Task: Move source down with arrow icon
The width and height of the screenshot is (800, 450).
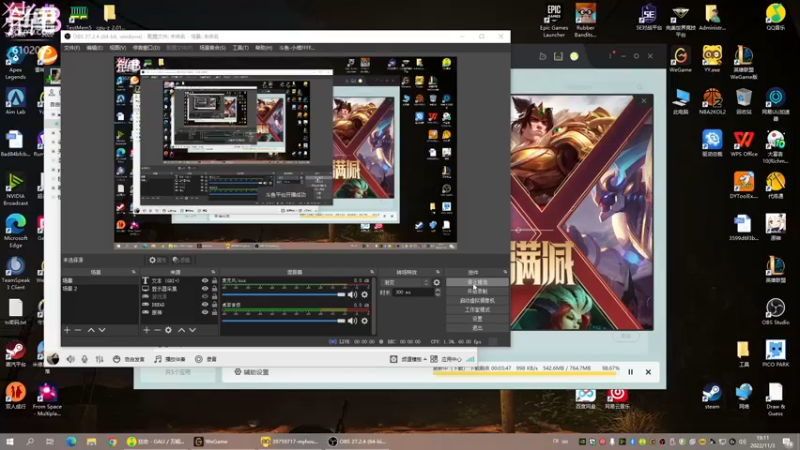Action: click(192, 330)
